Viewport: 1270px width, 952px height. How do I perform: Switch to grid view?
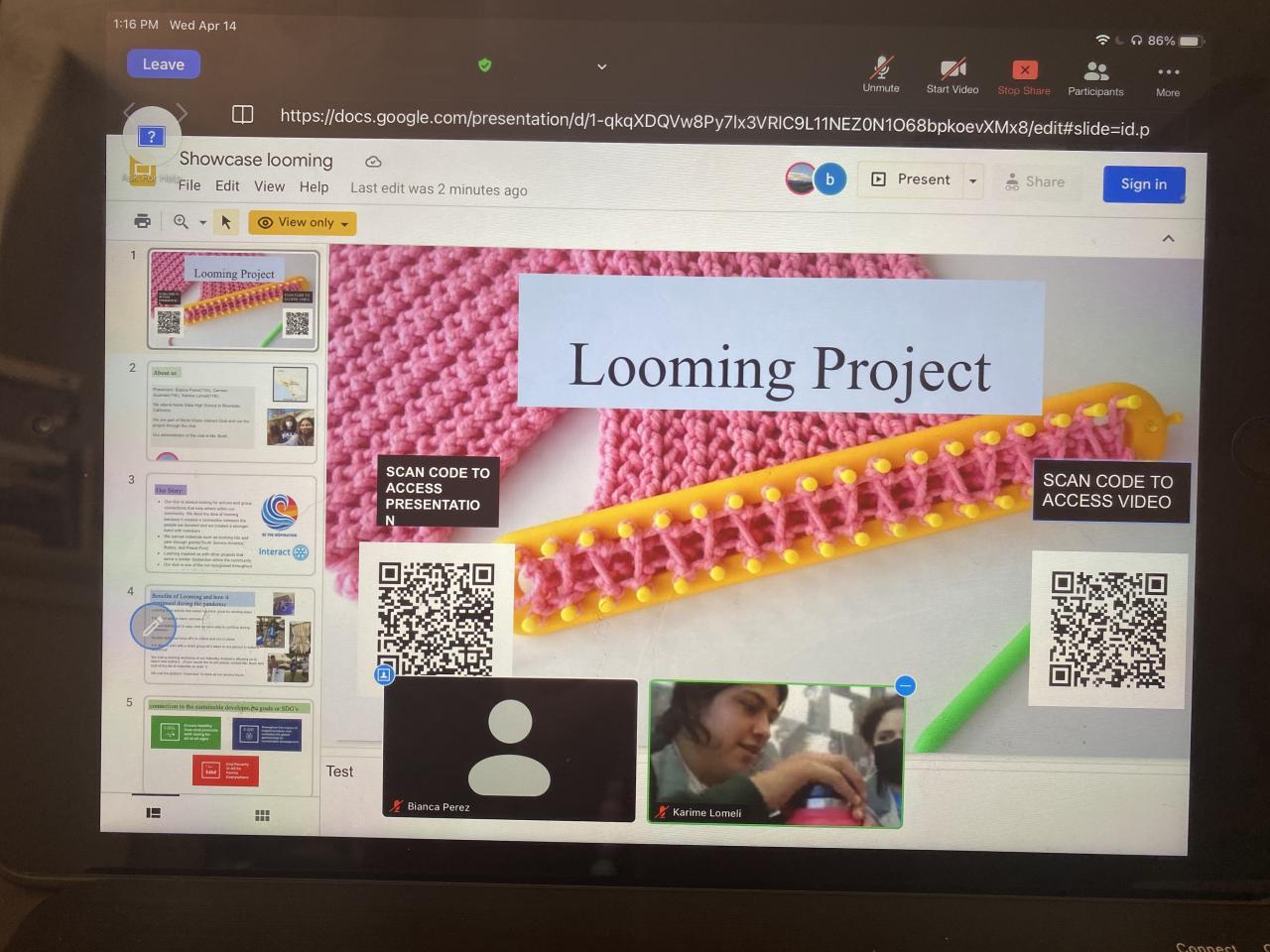click(x=262, y=815)
